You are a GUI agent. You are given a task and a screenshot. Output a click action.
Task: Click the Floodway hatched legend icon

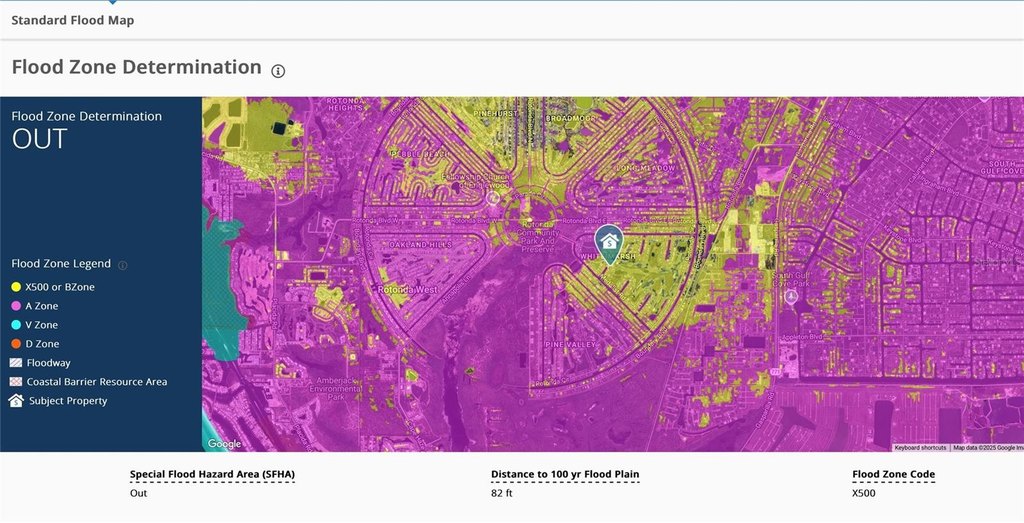tap(16, 363)
